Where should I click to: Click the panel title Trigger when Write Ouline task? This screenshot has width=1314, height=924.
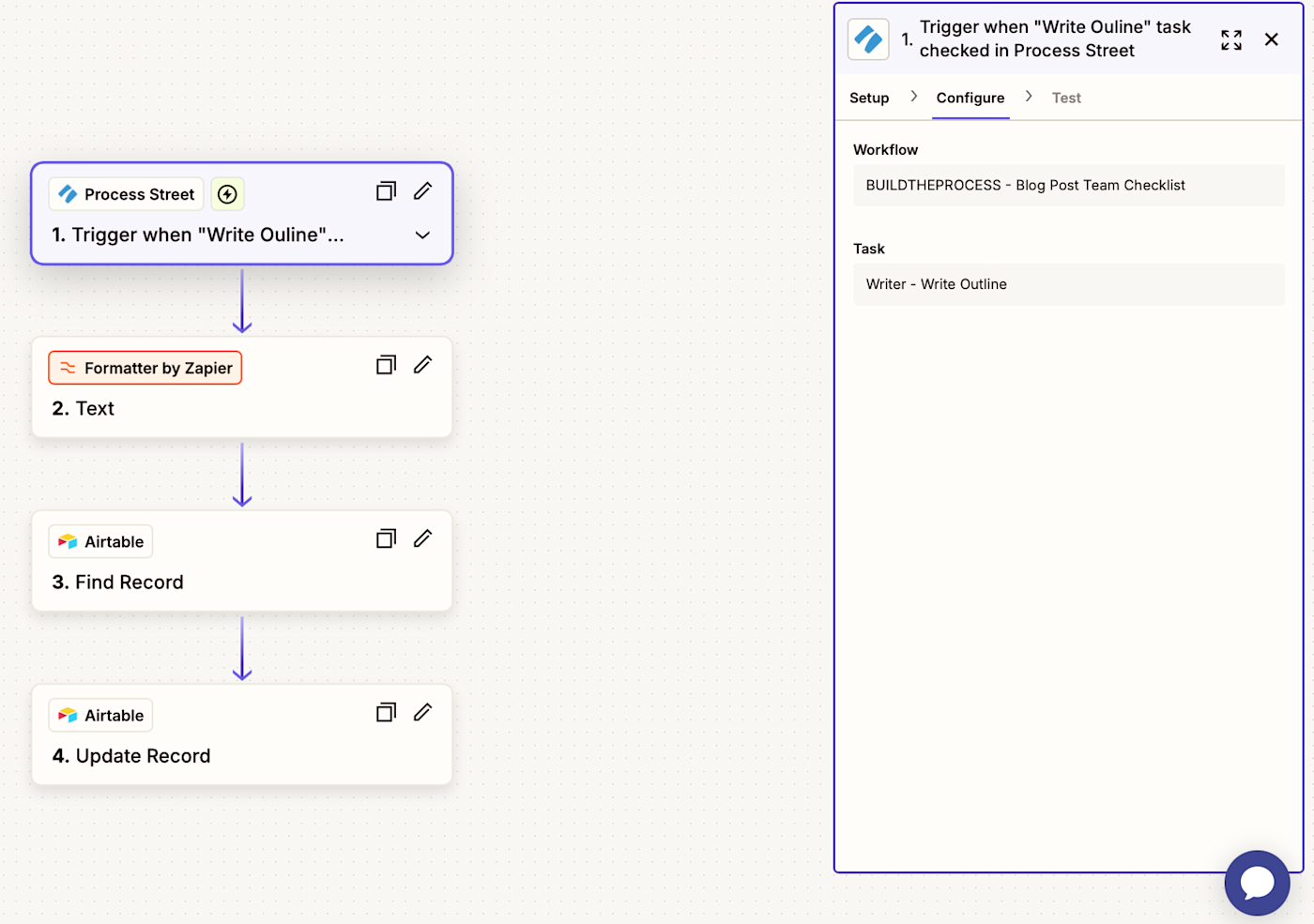(x=1055, y=38)
